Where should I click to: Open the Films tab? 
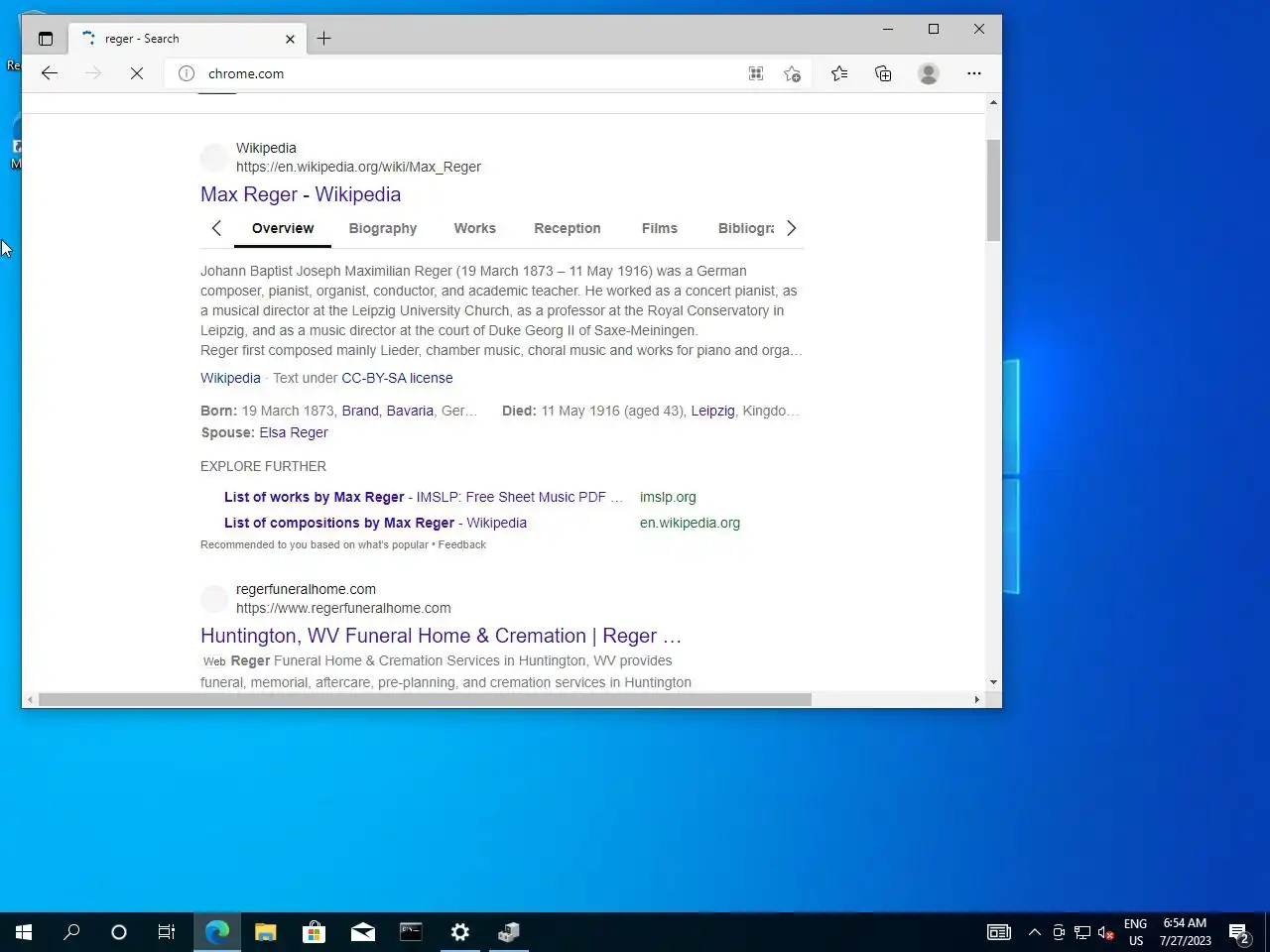click(660, 228)
